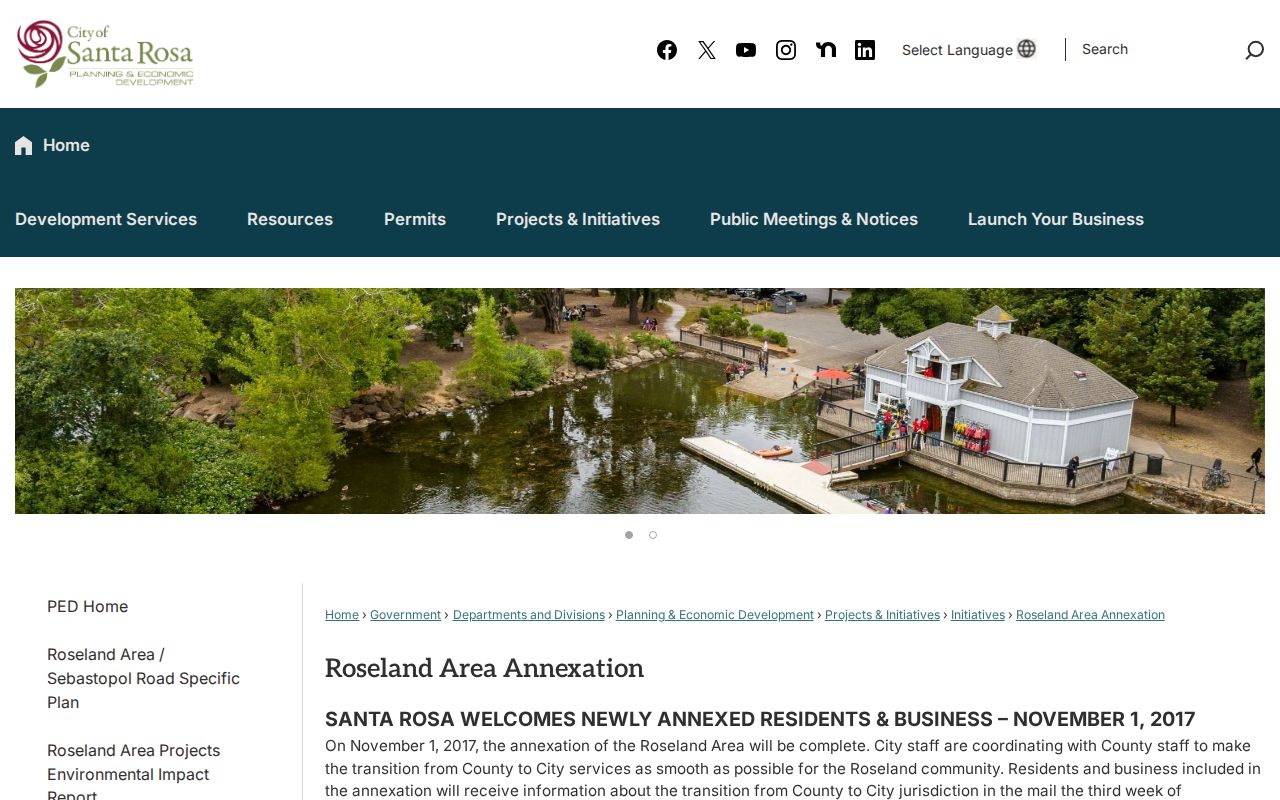Click the search magnifier icon

[1254, 50]
